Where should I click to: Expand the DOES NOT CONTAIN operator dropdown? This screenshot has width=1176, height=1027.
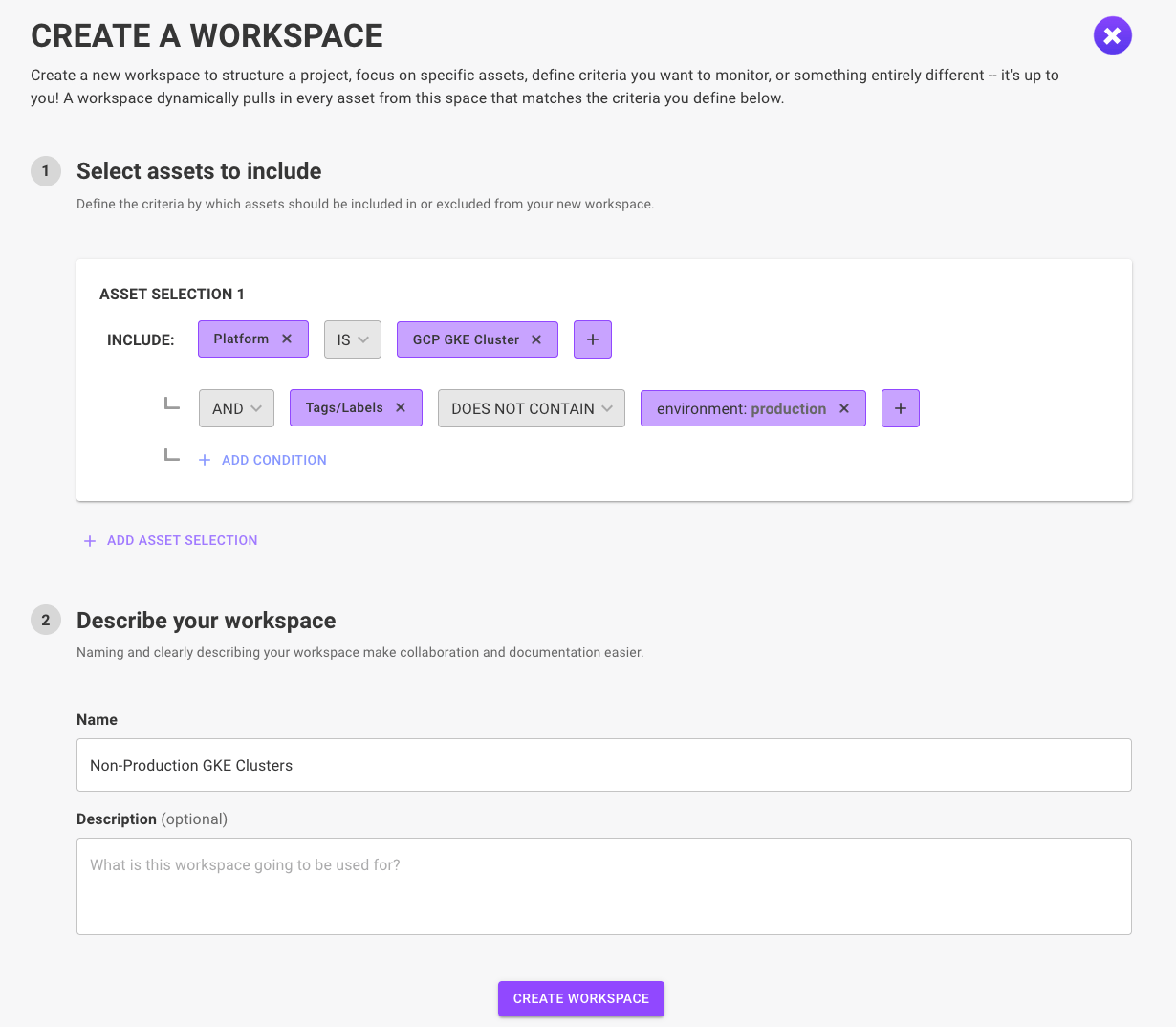pos(531,407)
